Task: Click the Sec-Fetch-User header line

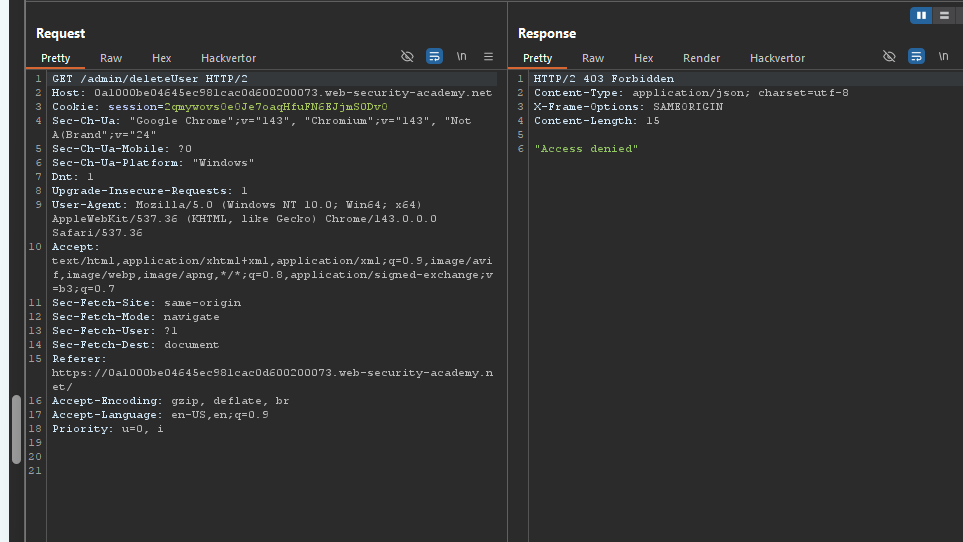Action: pyautogui.click(x=115, y=331)
